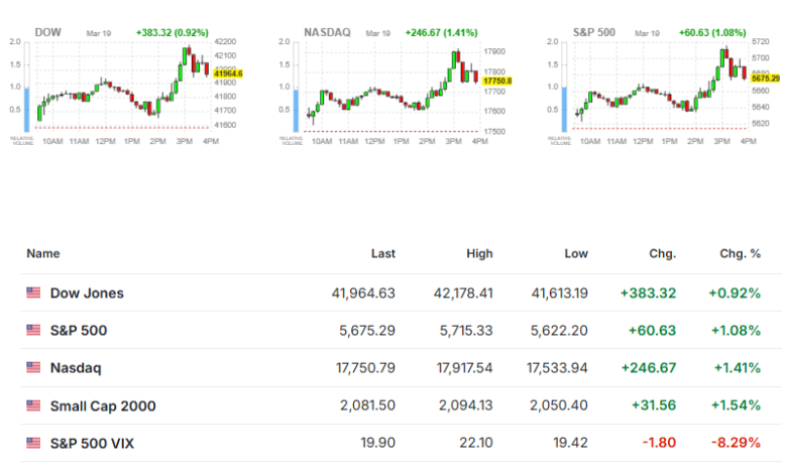Click Dow Jones change +383.32 in table
Viewport: 800px width, 467px height.
(x=648, y=293)
